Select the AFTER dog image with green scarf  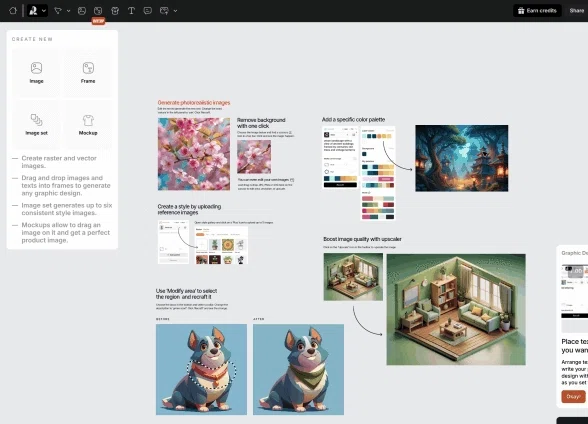tap(298, 369)
